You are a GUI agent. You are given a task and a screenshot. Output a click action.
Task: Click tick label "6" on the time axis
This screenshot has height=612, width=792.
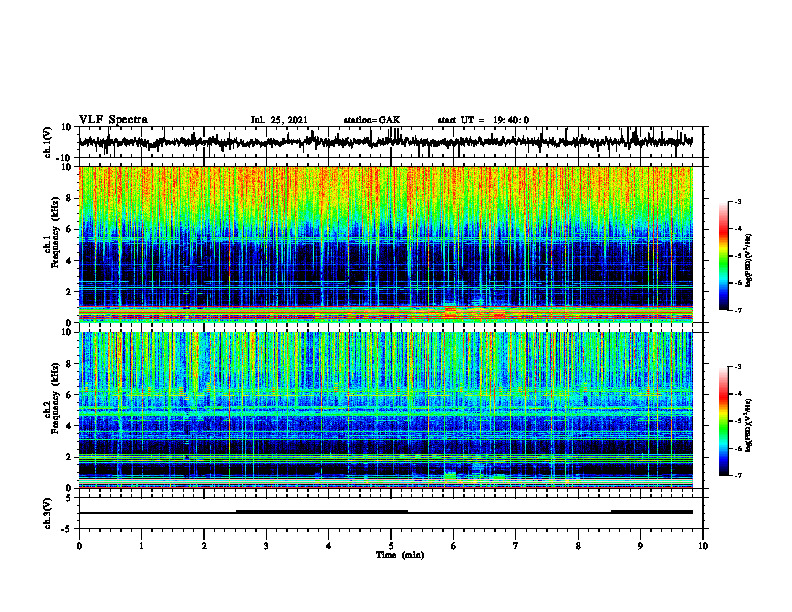pos(454,546)
